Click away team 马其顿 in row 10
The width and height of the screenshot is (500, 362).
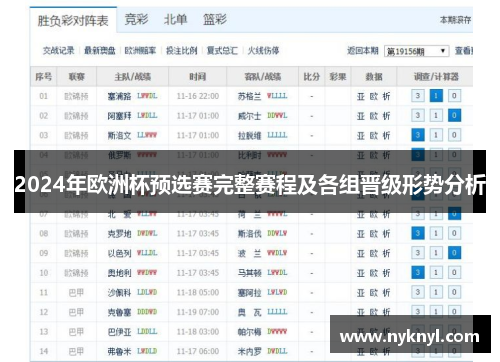[249, 273]
